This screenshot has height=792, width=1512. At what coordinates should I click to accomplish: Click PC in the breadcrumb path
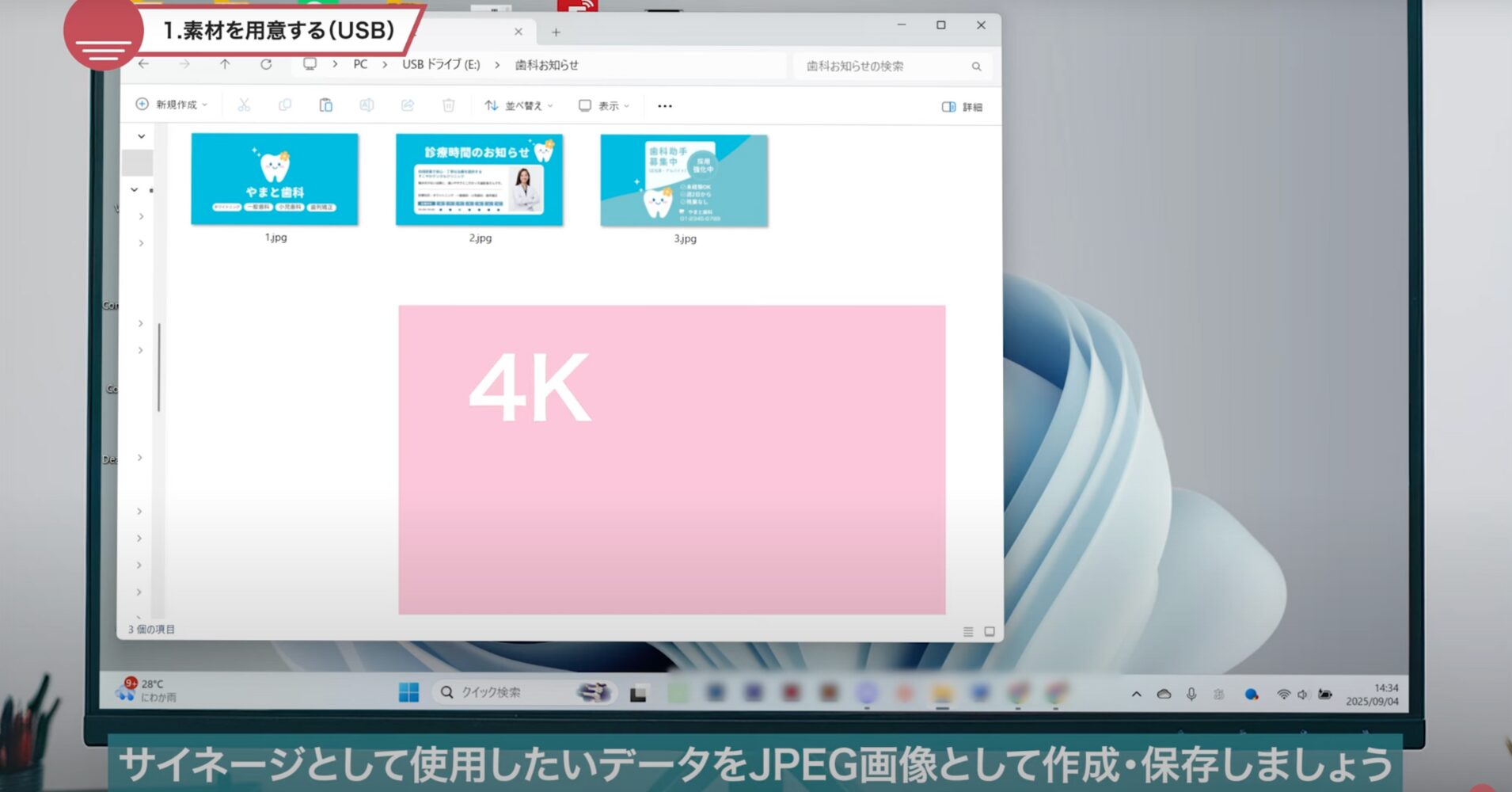pyautogui.click(x=360, y=65)
